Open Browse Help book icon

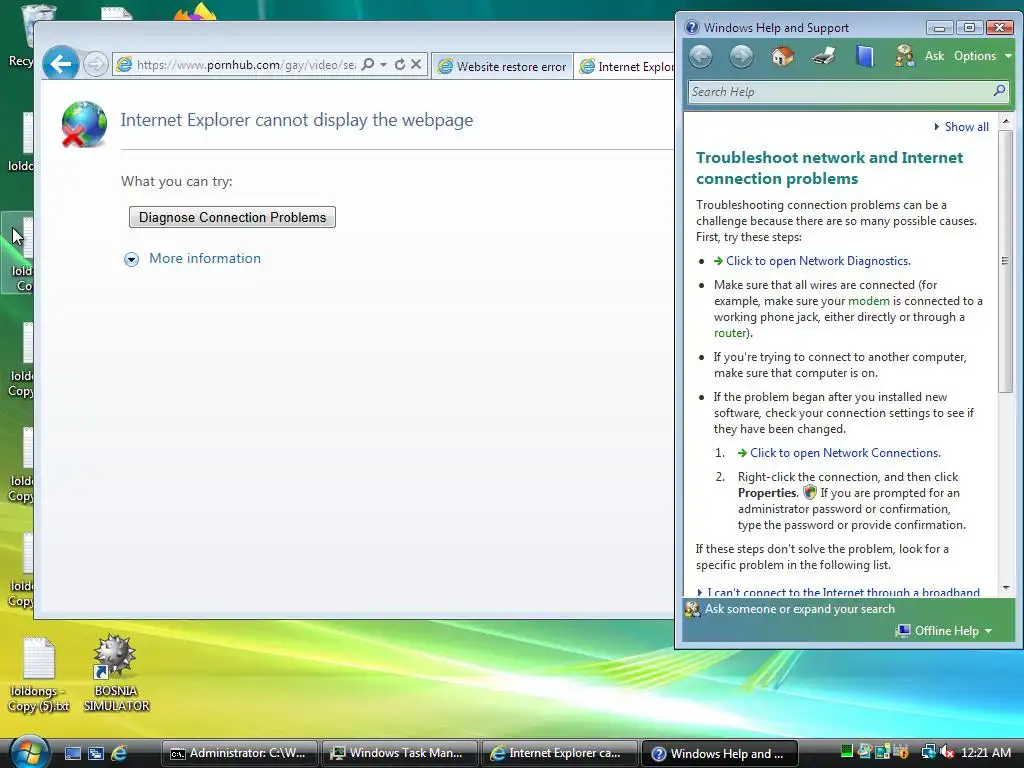click(x=865, y=56)
